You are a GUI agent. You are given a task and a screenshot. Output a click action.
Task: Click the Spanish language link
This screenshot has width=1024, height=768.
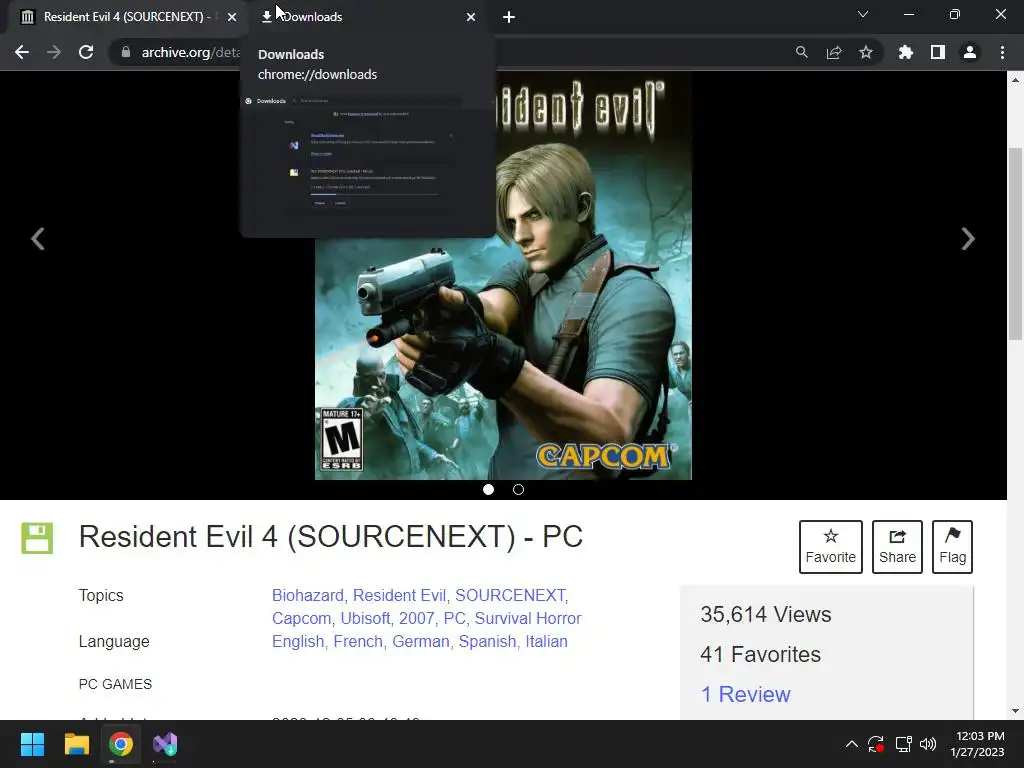point(487,641)
